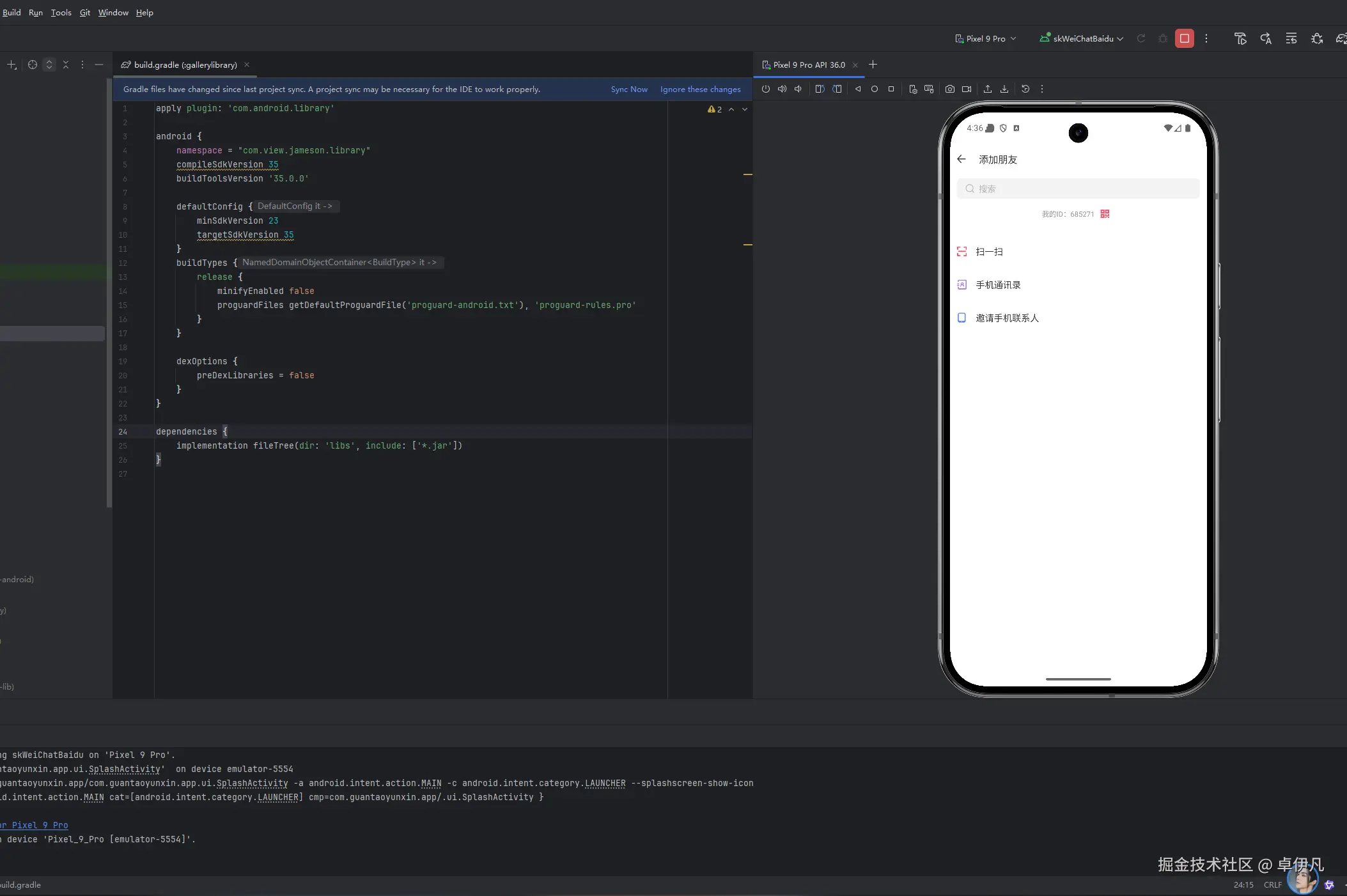Open the Tools menu
Screen dimensions: 1347x896
(x=61, y=12)
